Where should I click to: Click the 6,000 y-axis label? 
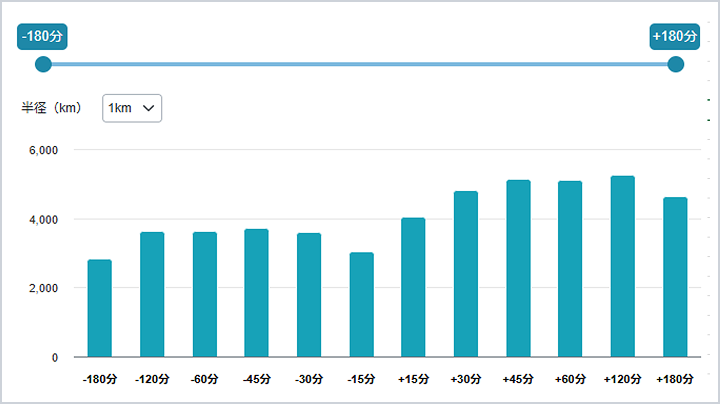click(x=42, y=150)
